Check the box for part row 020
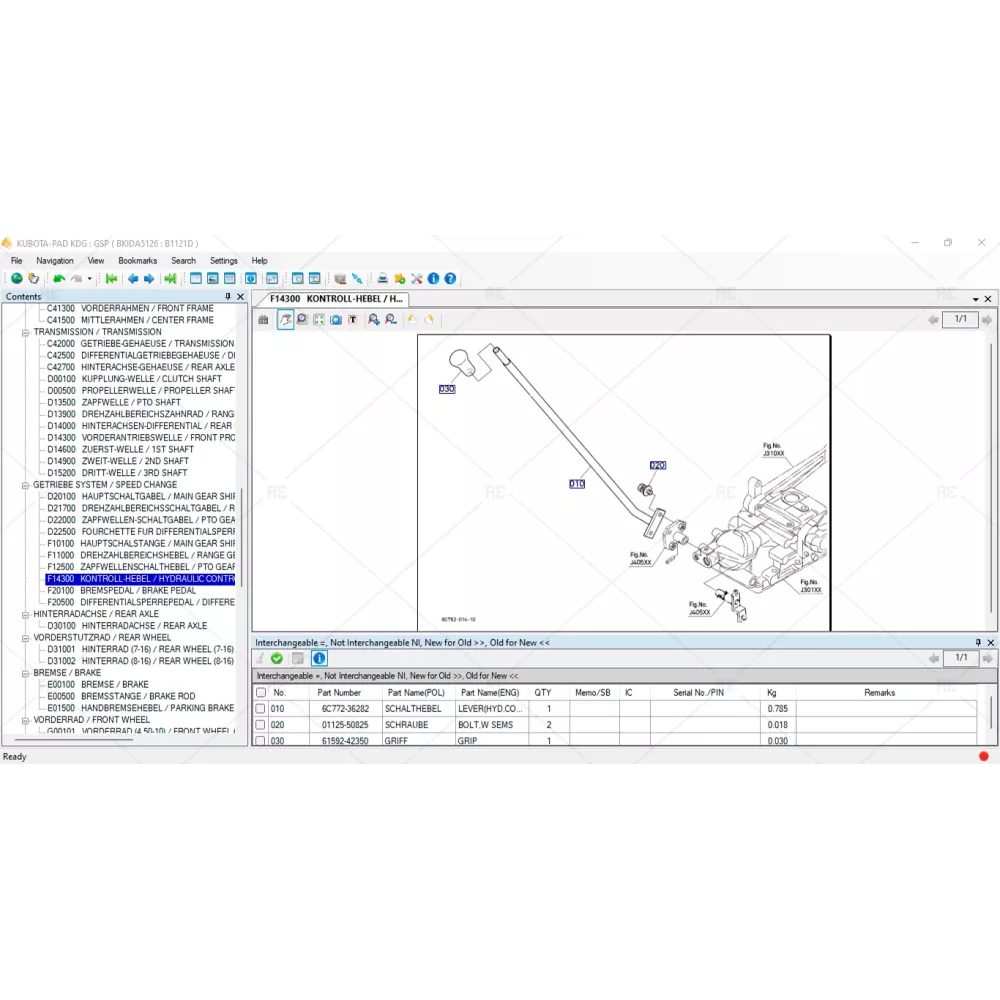This screenshot has height=1000, width=1000. coord(261,725)
